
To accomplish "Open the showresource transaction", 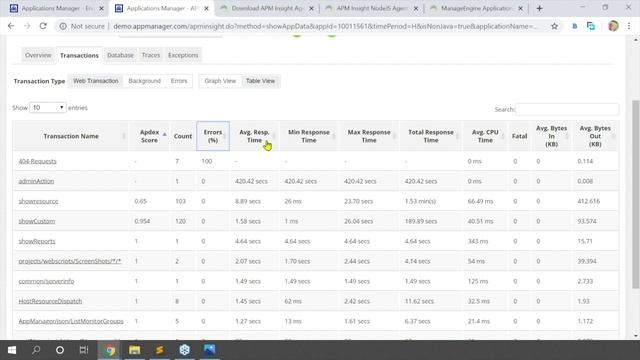I will [38, 201].
